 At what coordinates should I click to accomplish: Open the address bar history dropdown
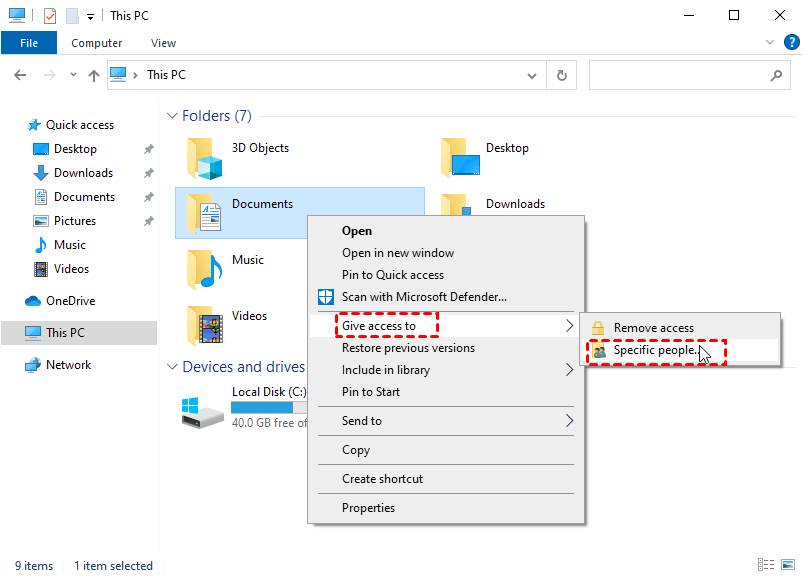tap(532, 75)
